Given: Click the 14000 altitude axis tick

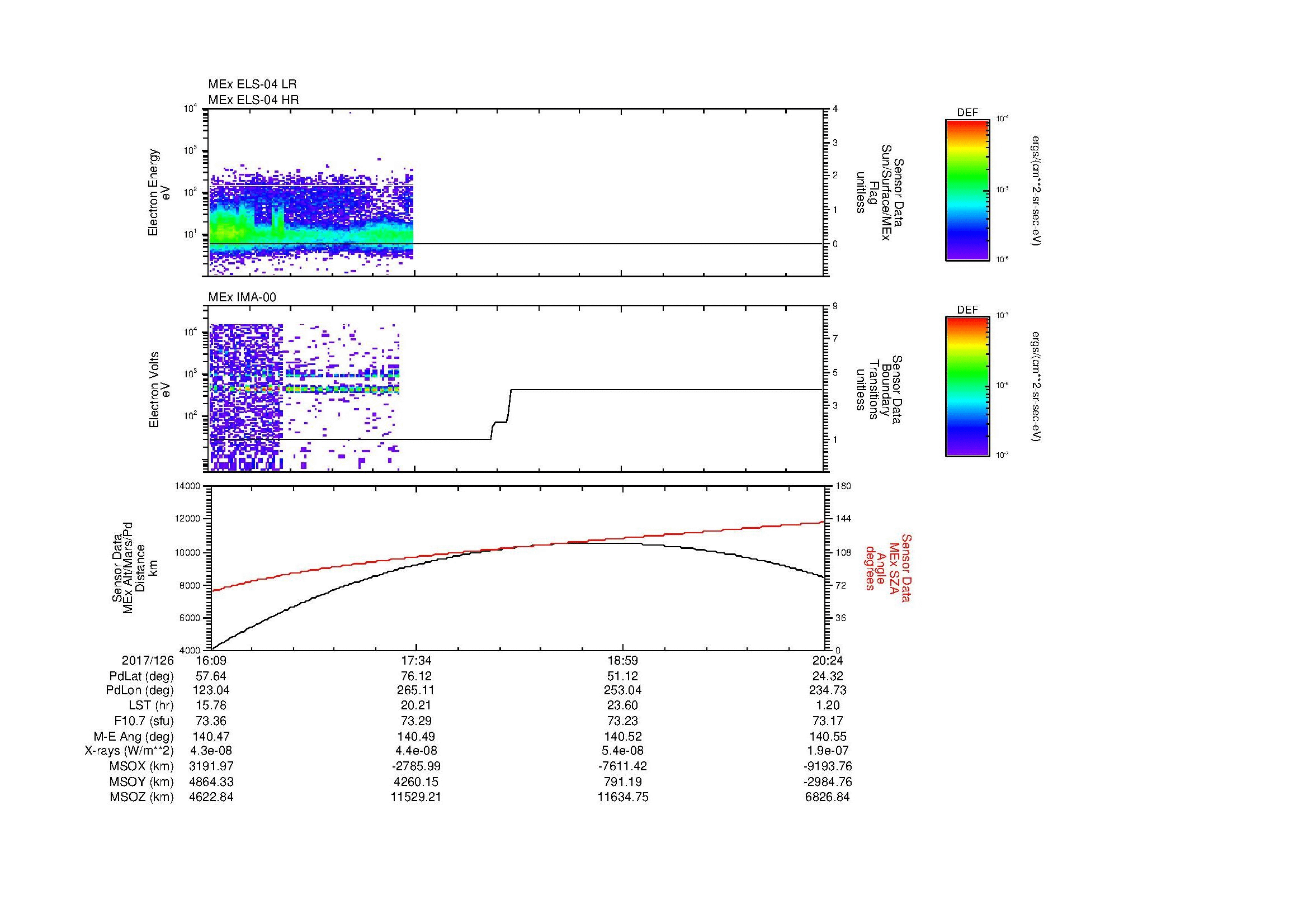Looking at the screenshot, I should coord(187,486).
